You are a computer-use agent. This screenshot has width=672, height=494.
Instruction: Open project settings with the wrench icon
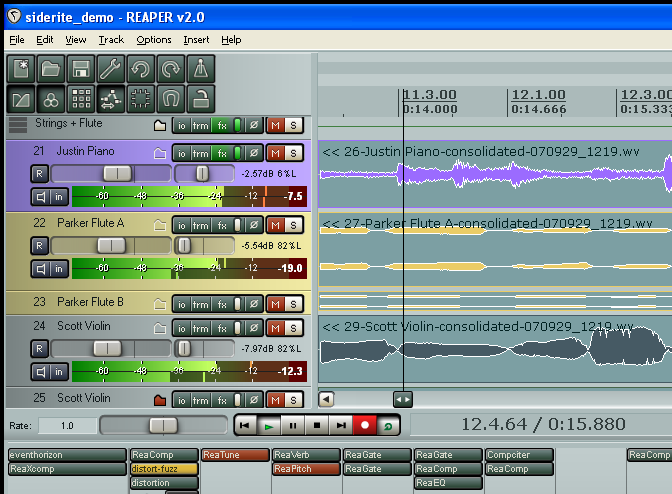coord(112,69)
